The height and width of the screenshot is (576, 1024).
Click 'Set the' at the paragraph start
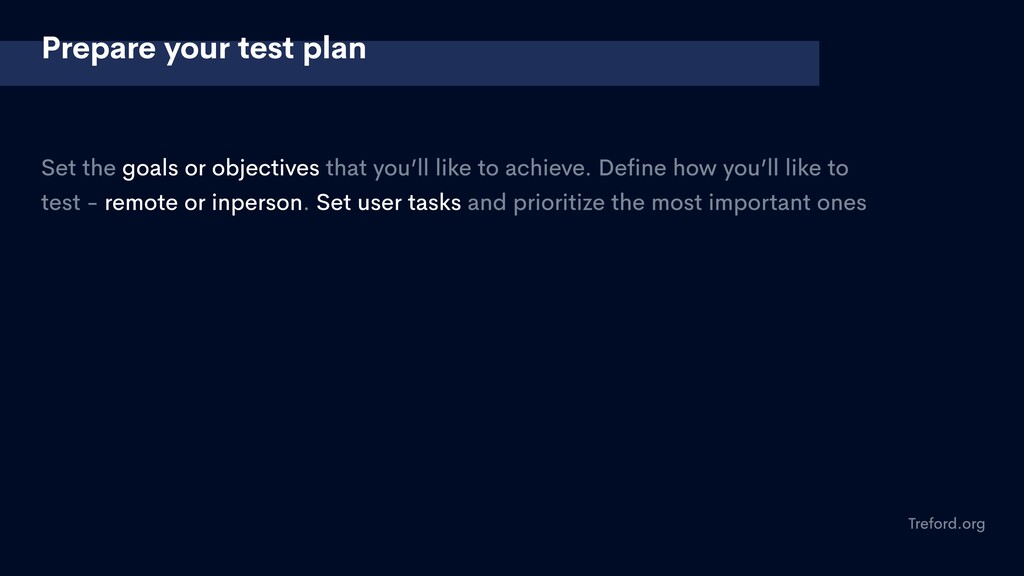78,168
